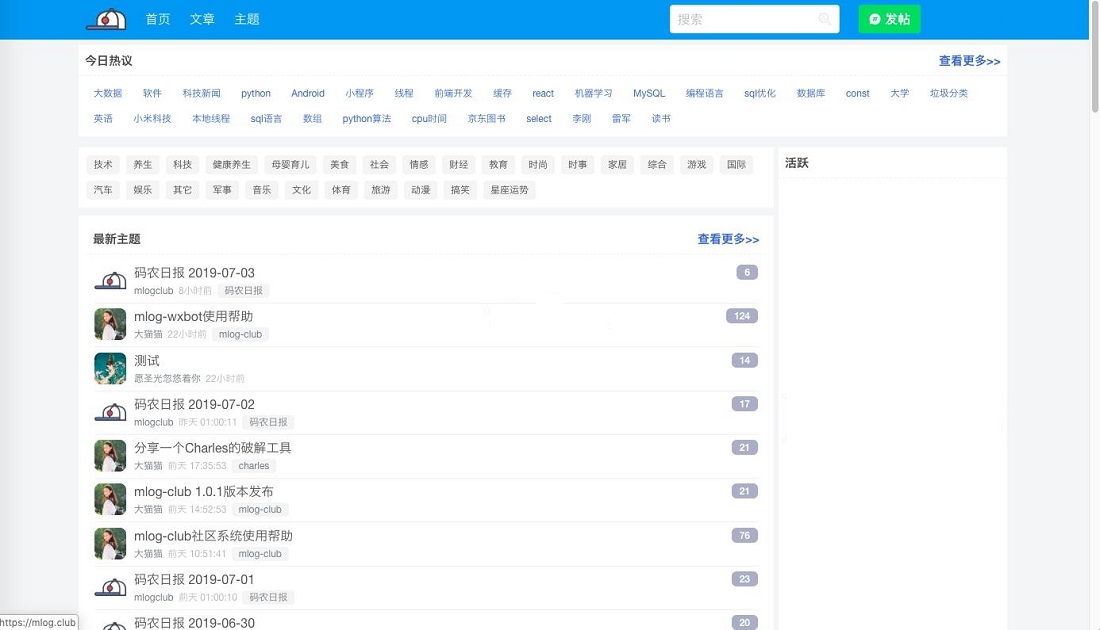Click the avatar next to mlog-club社区系统使用帮助

(110, 543)
